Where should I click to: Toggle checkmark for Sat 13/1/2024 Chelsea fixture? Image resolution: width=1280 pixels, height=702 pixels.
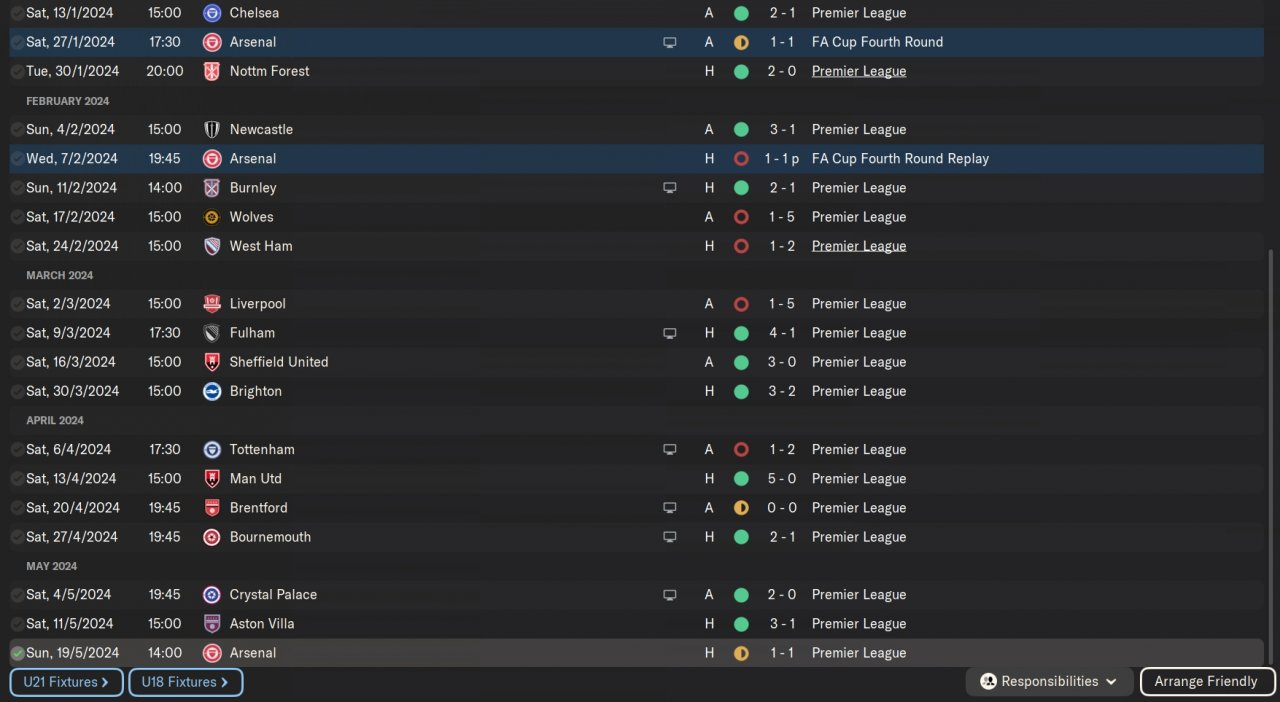[x=17, y=13]
